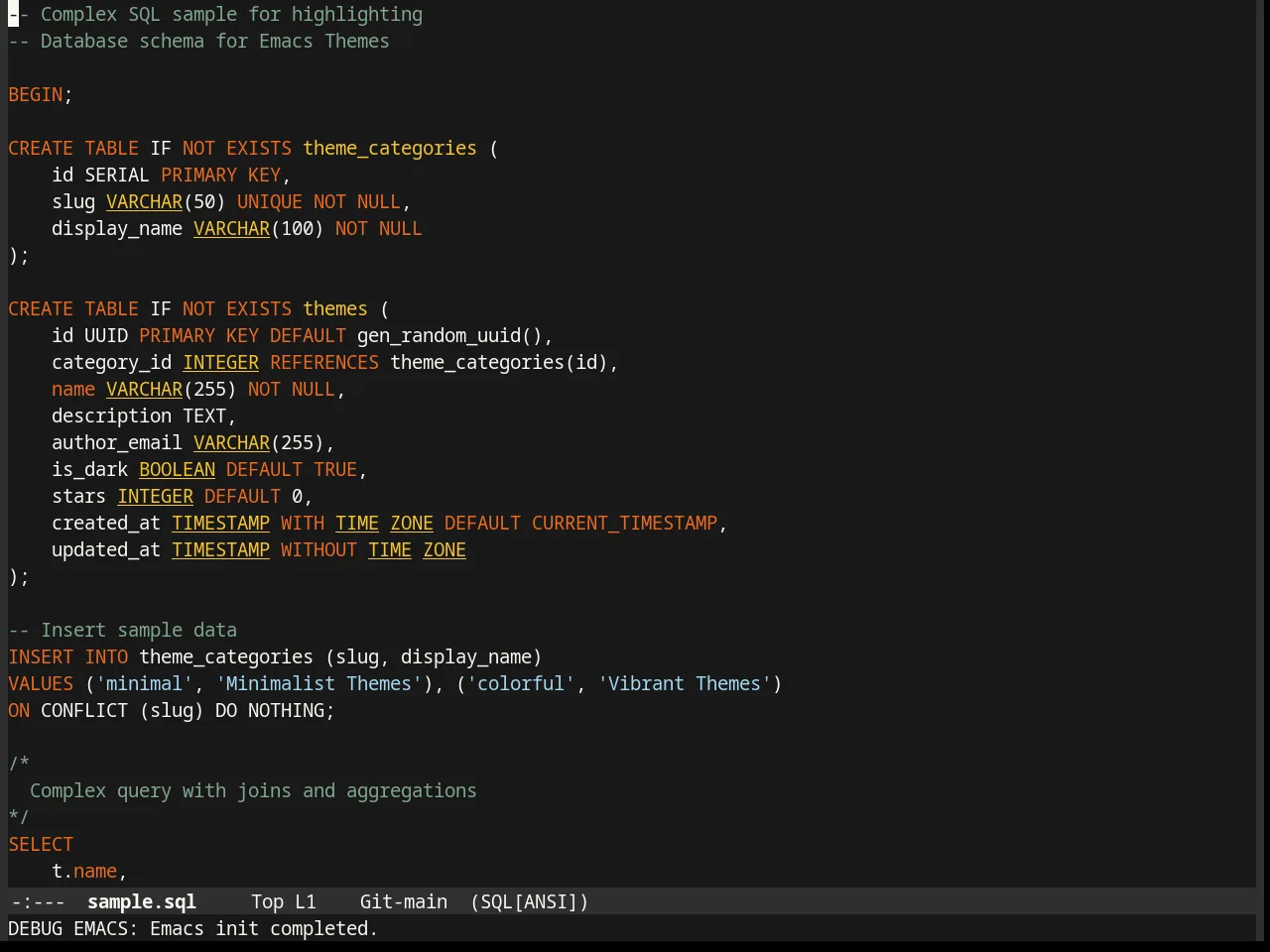Screen dimensions: 1270x952
Task: Click comment 'Complex query with joins and aggregations'
Action: click(253, 790)
